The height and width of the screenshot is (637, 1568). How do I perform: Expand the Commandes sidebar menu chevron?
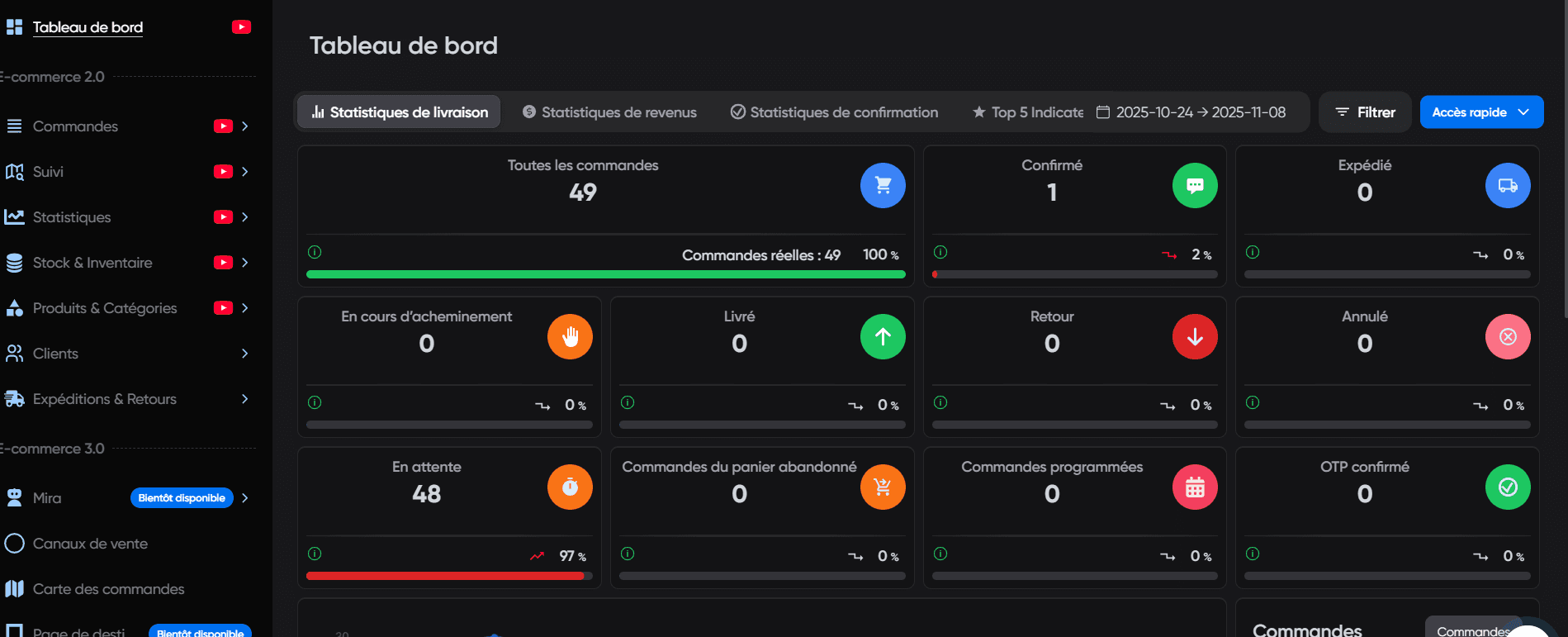pyautogui.click(x=244, y=126)
